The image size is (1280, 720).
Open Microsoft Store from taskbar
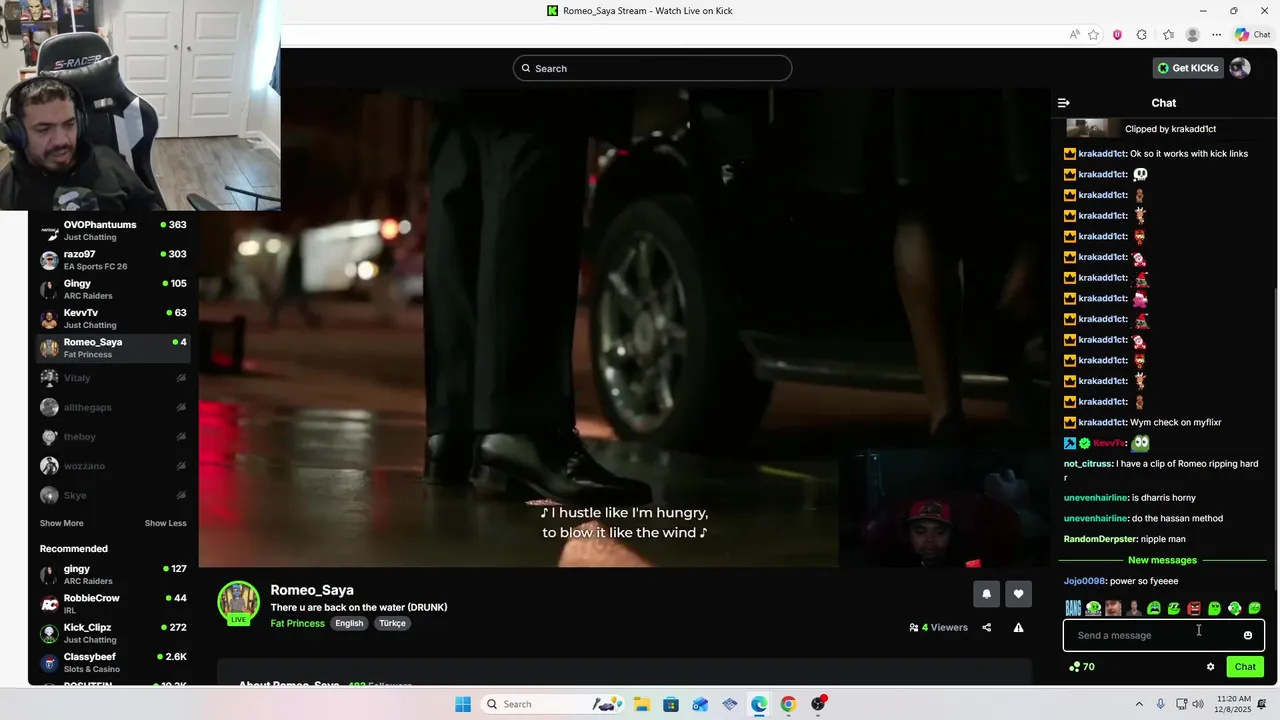pos(671,704)
